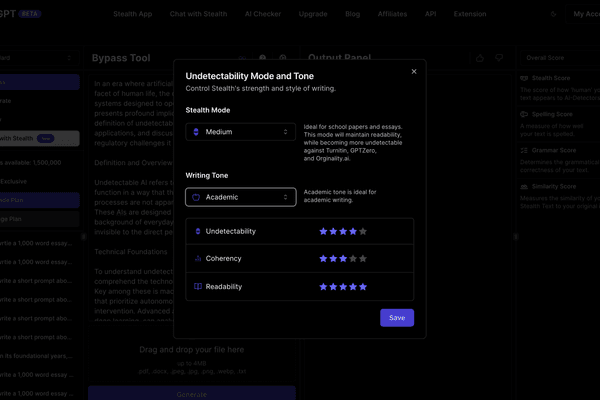This screenshot has width=600, height=400.
Task: Click the Readability book icon
Action: 197,286
